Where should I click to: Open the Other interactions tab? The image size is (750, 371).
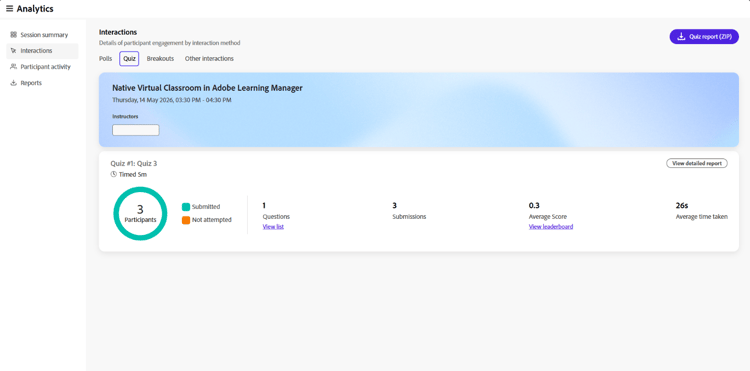(209, 59)
